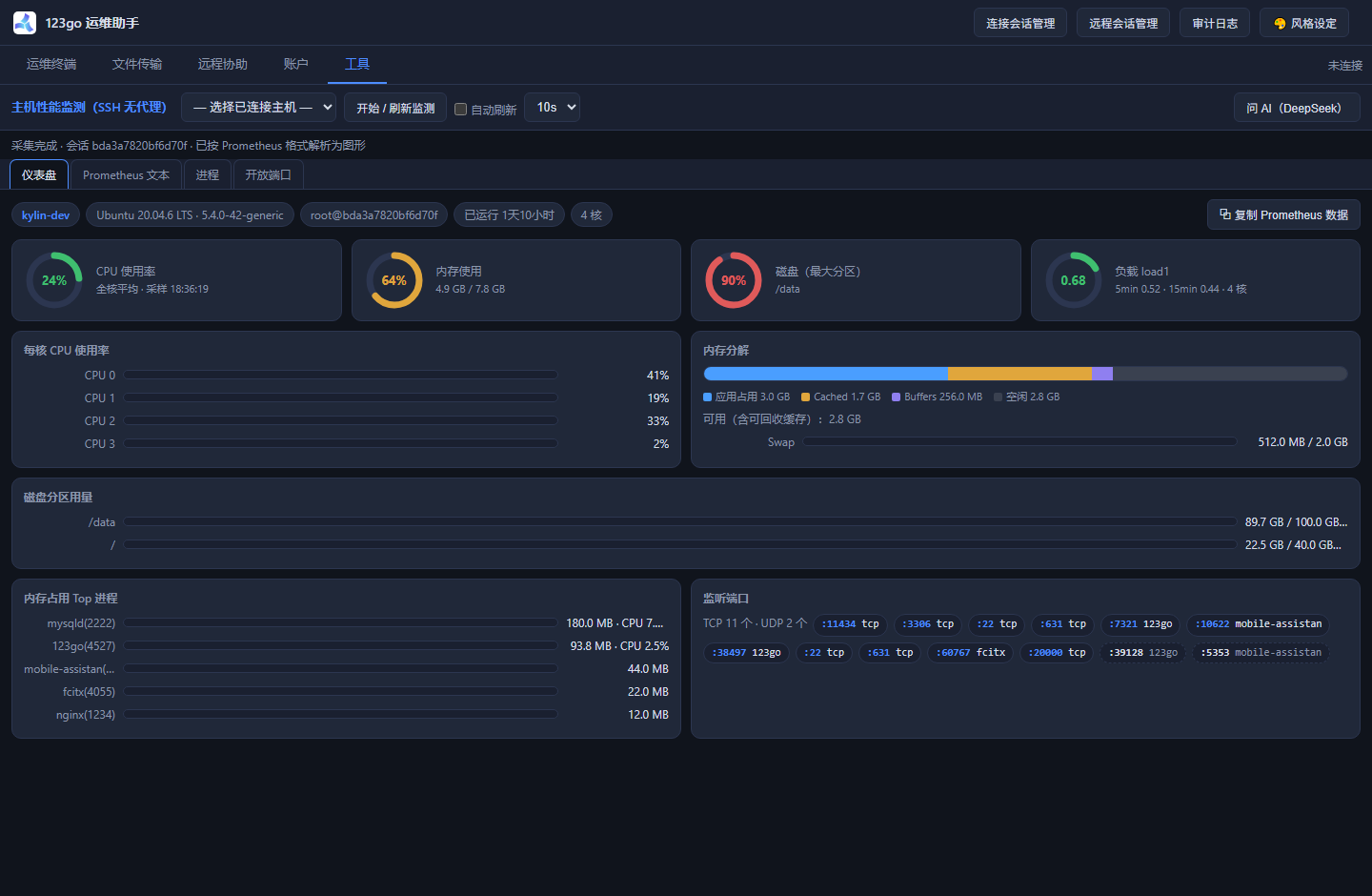
Task: Open the 选择已连接主机 dropdown
Action: tap(258, 108)
